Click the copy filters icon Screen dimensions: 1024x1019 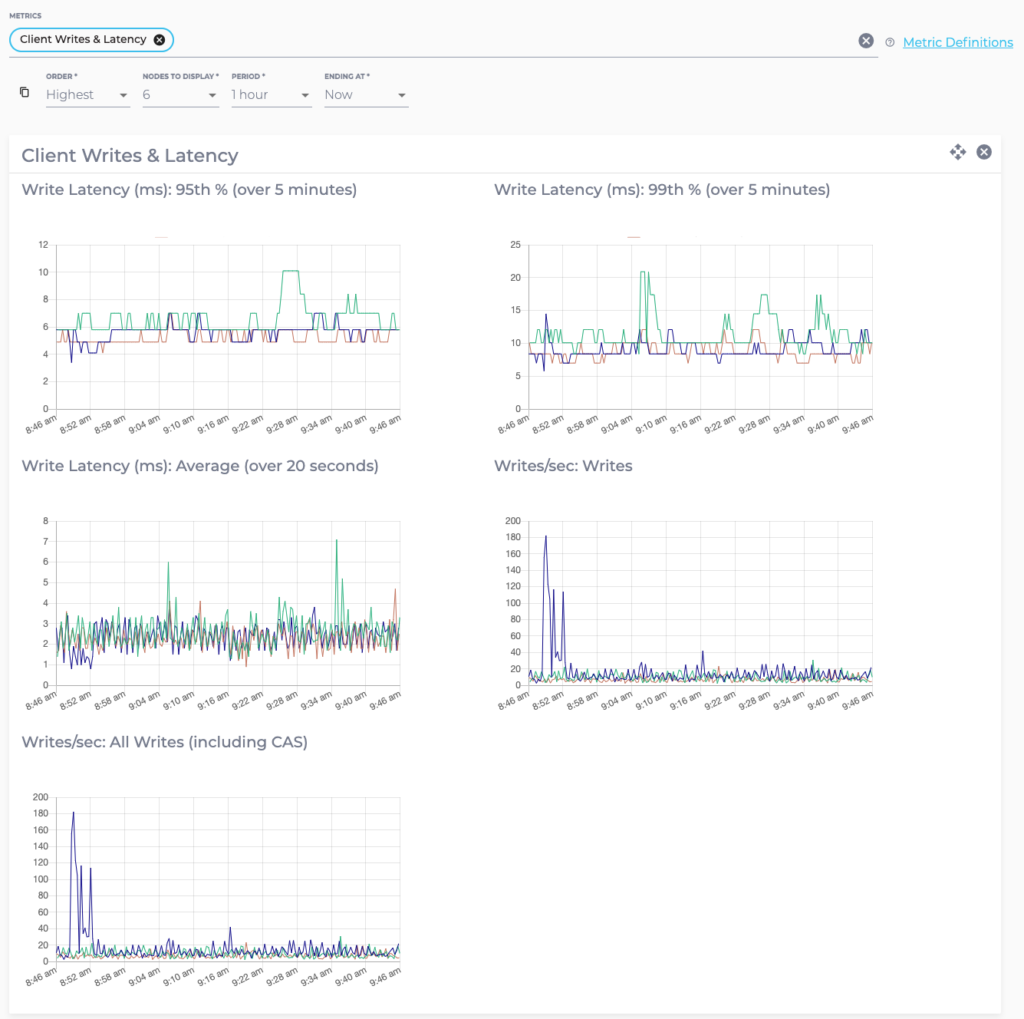(24, 91)
